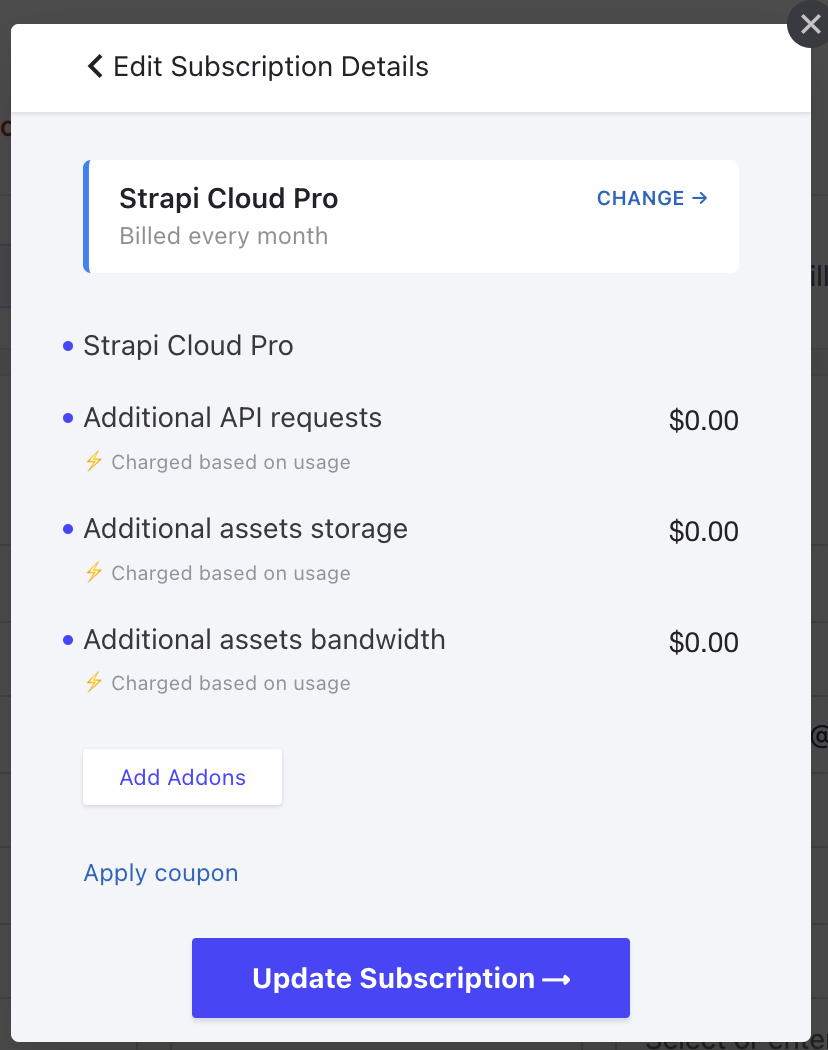Click the lightning icon under Additional API requests
The image size is (828, 1050).
click(94, 462)
